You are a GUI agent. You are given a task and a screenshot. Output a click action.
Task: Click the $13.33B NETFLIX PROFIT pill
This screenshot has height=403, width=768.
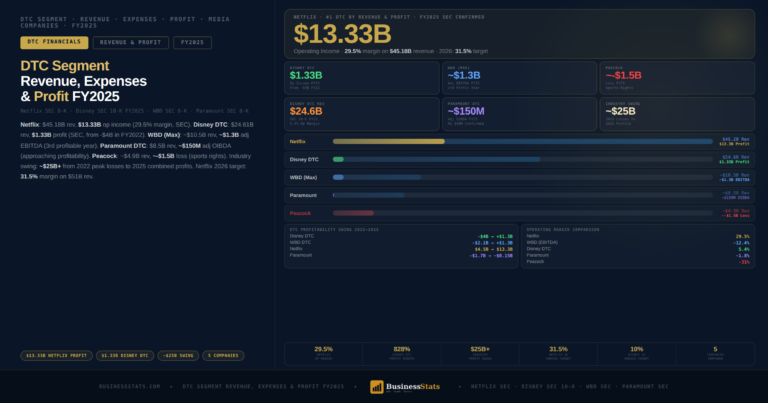tap(56, 356)
